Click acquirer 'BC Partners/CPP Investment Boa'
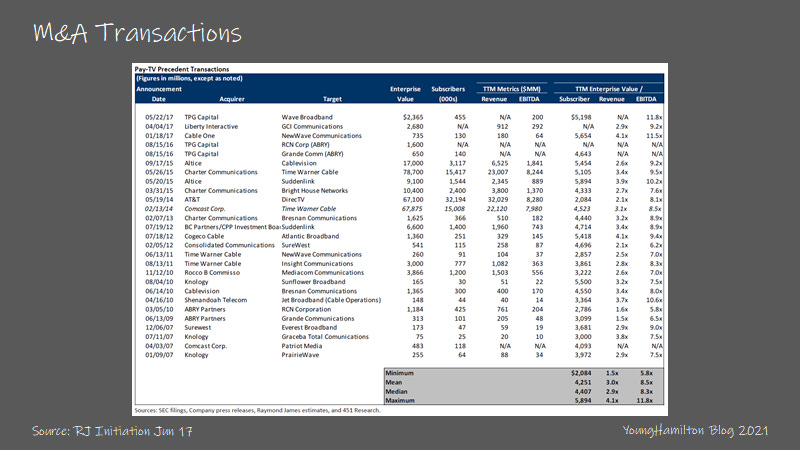 [233, 227]
